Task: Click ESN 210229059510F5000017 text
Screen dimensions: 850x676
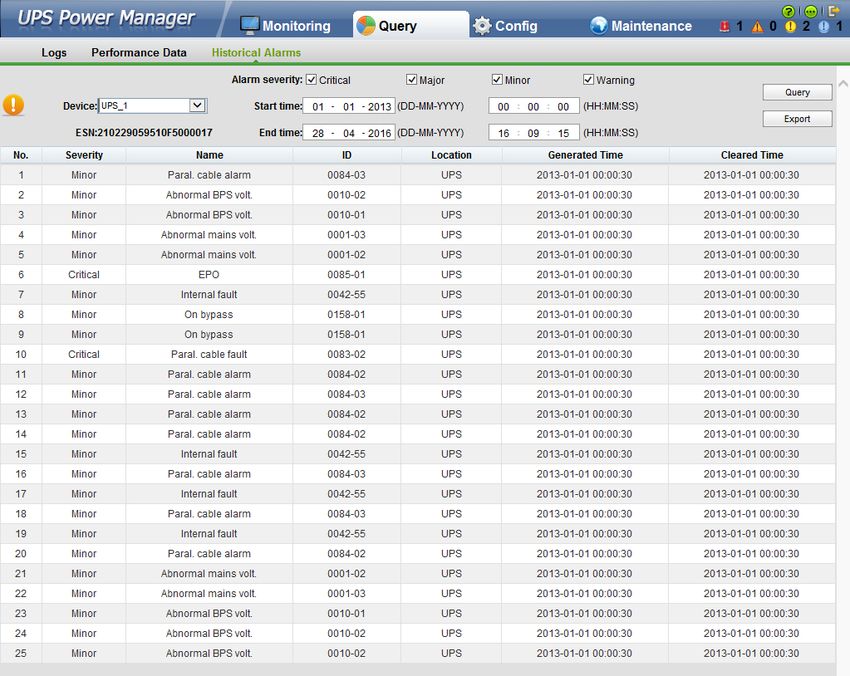Action: [x=144, y=133]
